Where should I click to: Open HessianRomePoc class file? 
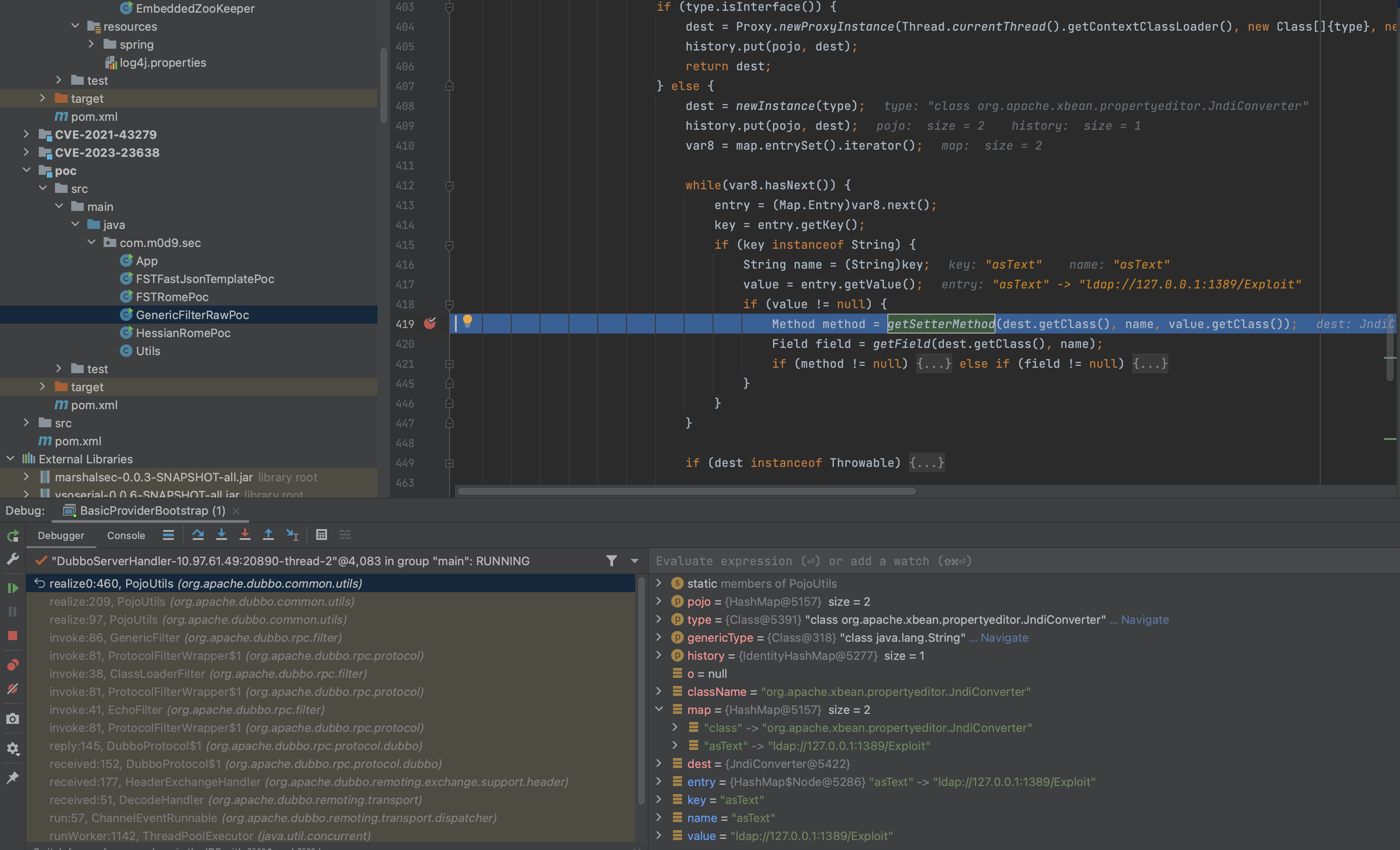(x=183, y=333)
